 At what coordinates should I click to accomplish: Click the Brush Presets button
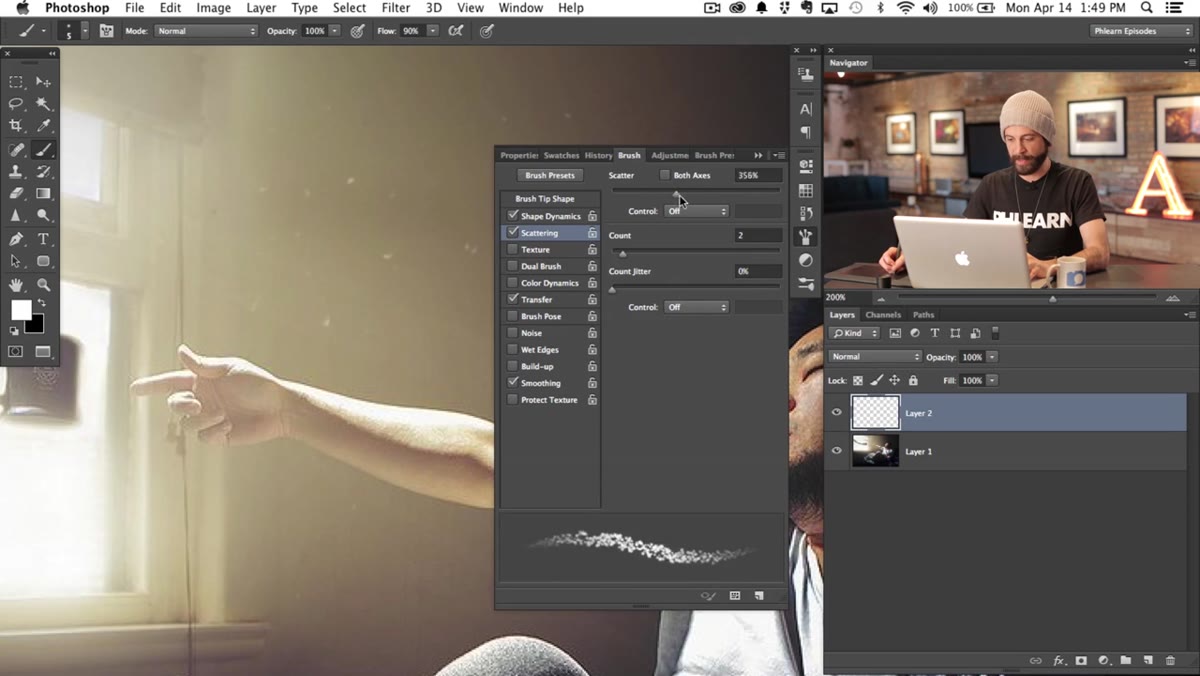pyautogui.click(x=550, y=175)
